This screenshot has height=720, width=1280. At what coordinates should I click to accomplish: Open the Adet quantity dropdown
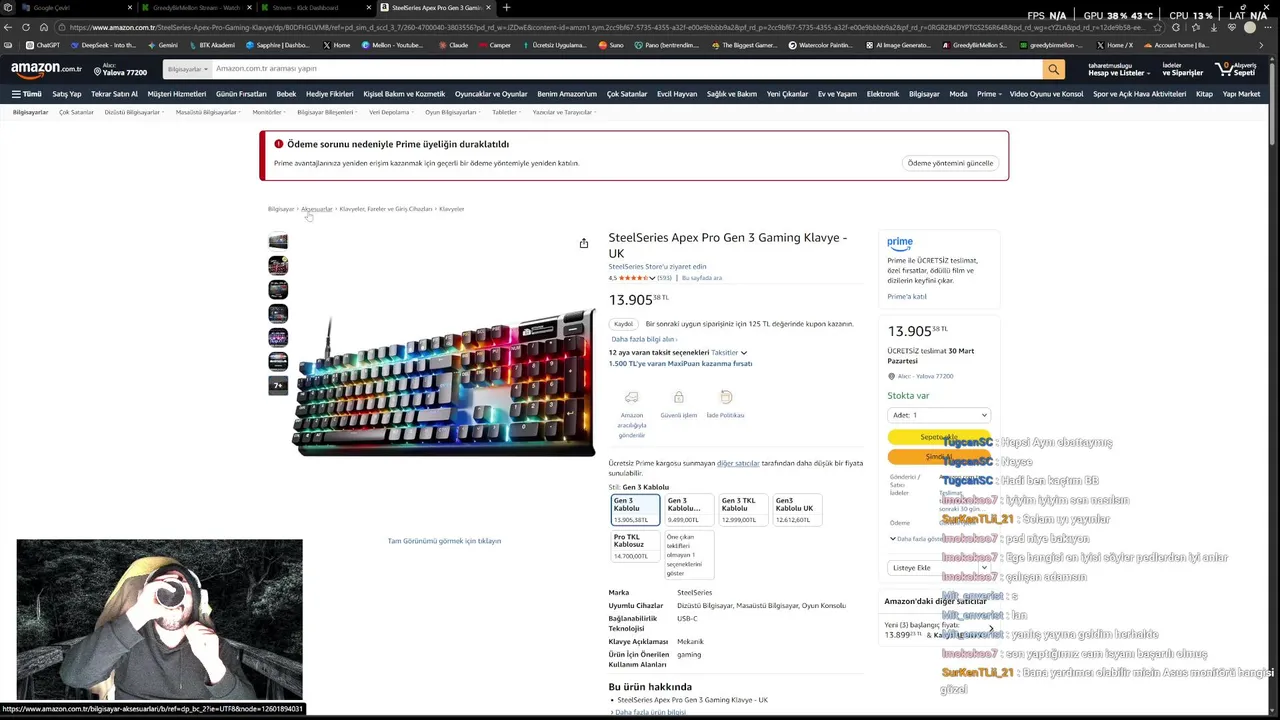[939, 415]
